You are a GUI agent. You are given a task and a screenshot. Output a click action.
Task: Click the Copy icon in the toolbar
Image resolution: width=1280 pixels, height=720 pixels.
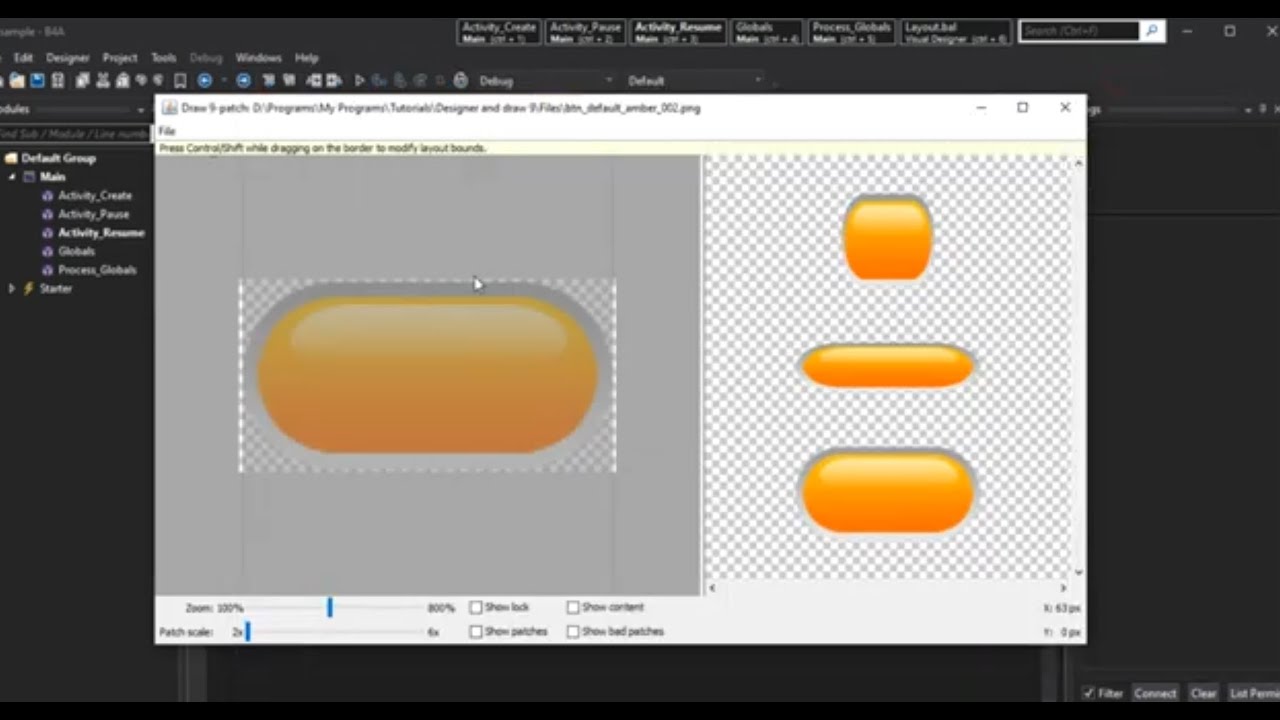(x=82, y=80)
